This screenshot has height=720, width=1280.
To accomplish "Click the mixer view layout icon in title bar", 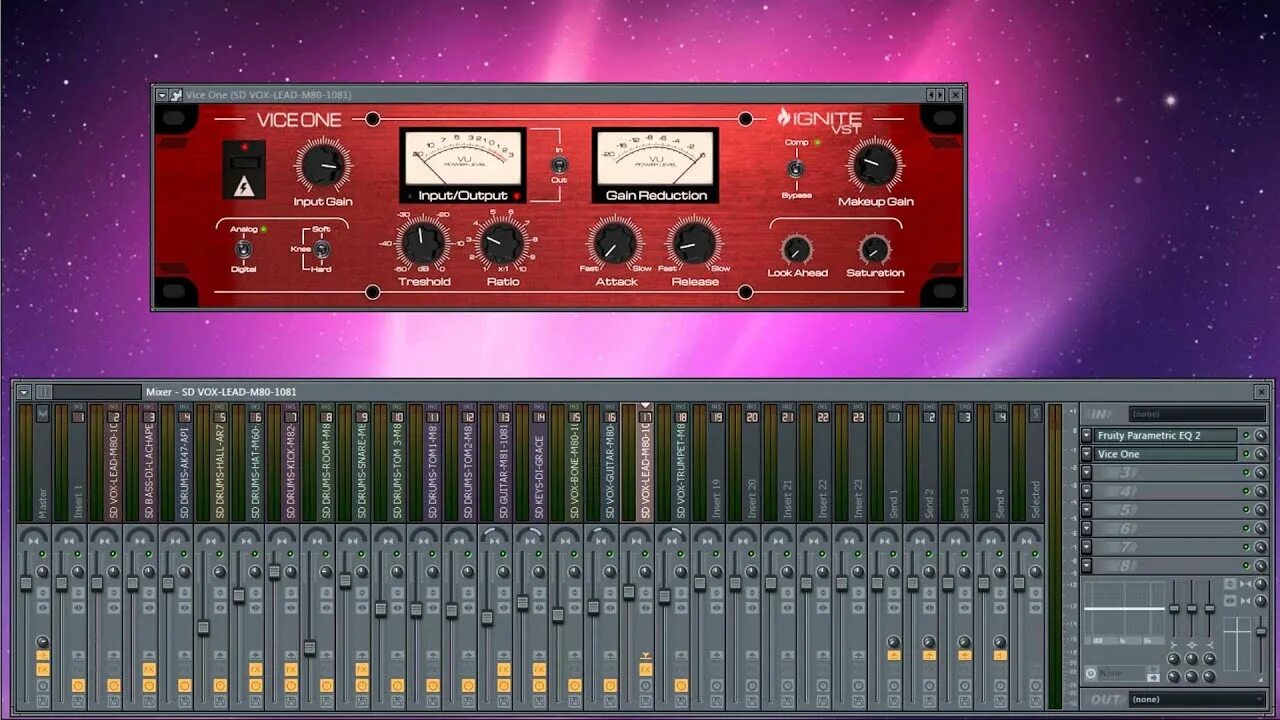I will [x=44, y=392].
